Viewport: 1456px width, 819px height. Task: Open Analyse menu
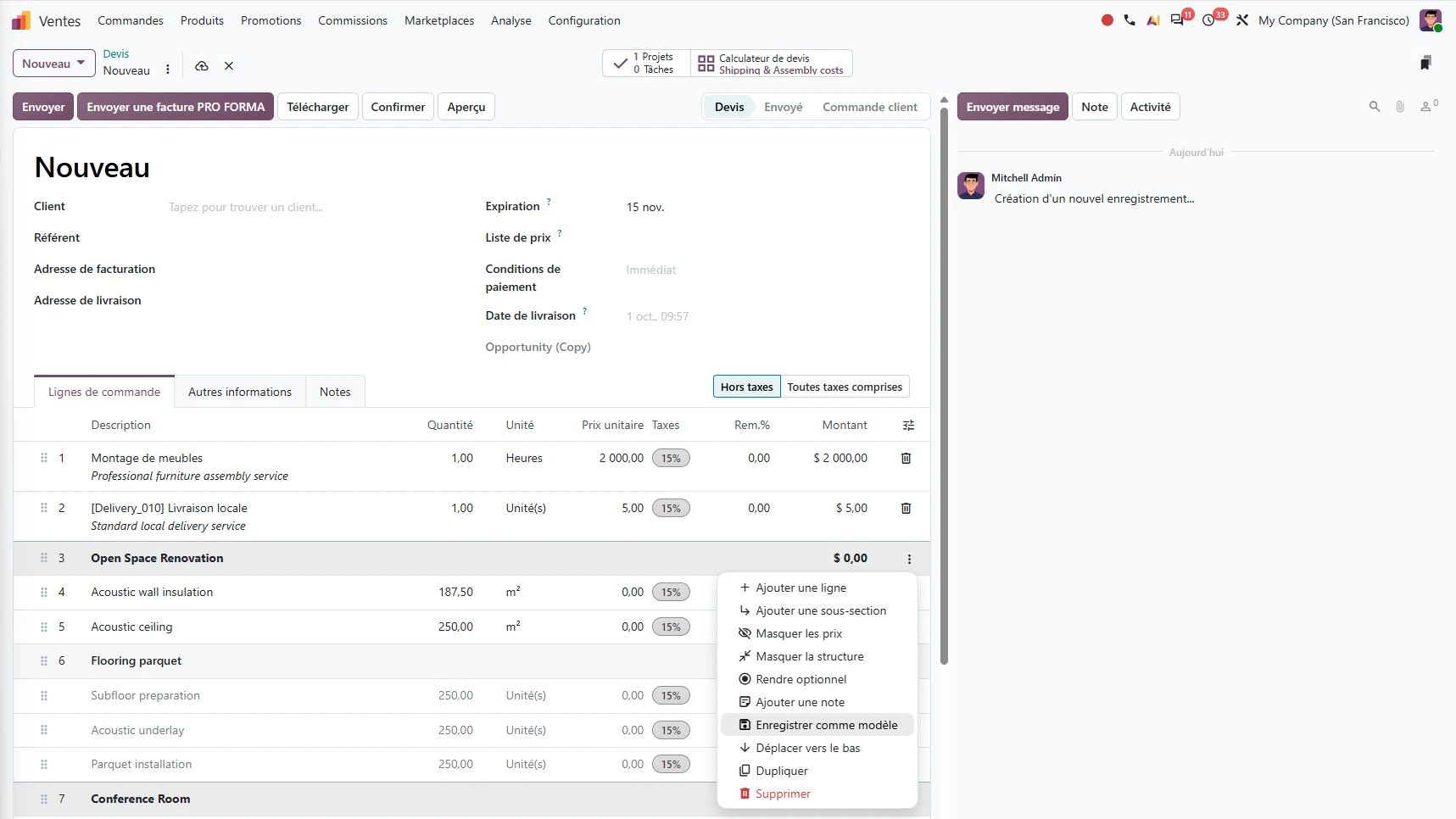click(x=511, y=20)
